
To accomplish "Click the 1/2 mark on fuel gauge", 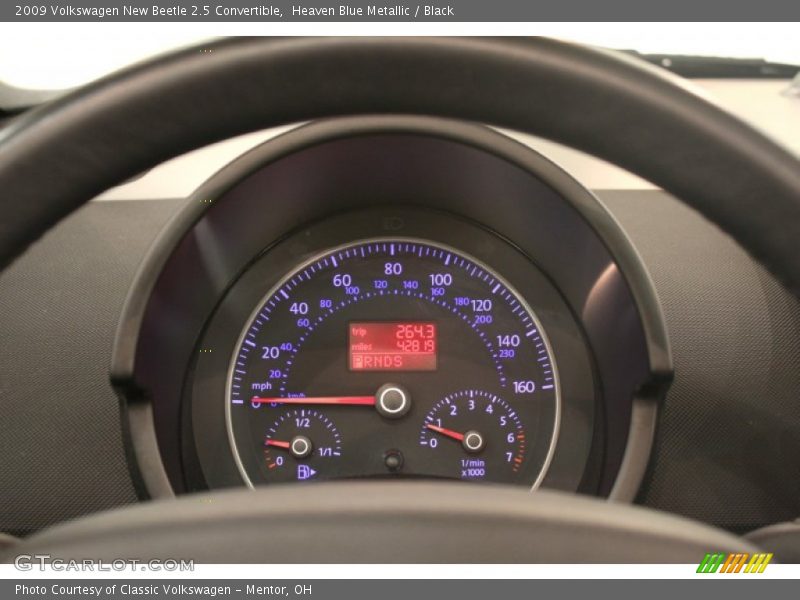I will tap(302, 422).
